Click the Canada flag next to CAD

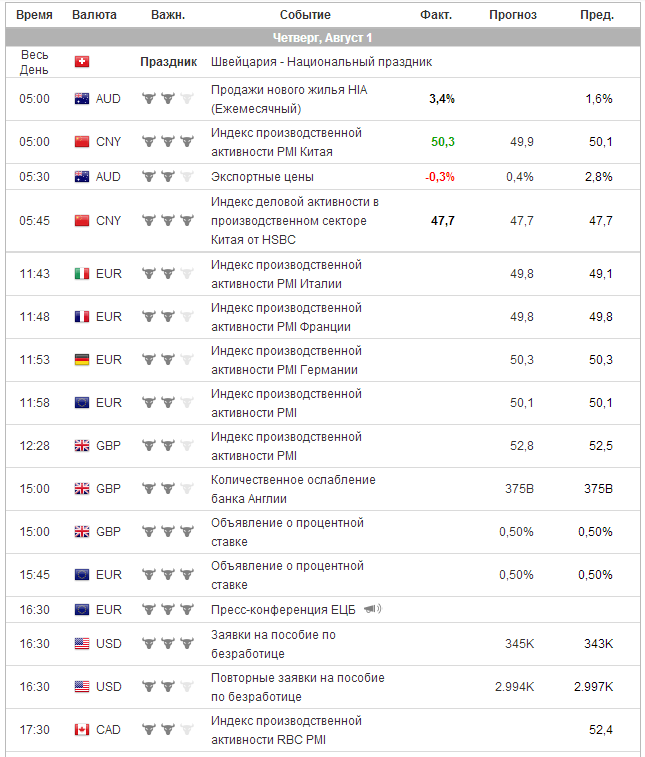(x=82, y=730)
